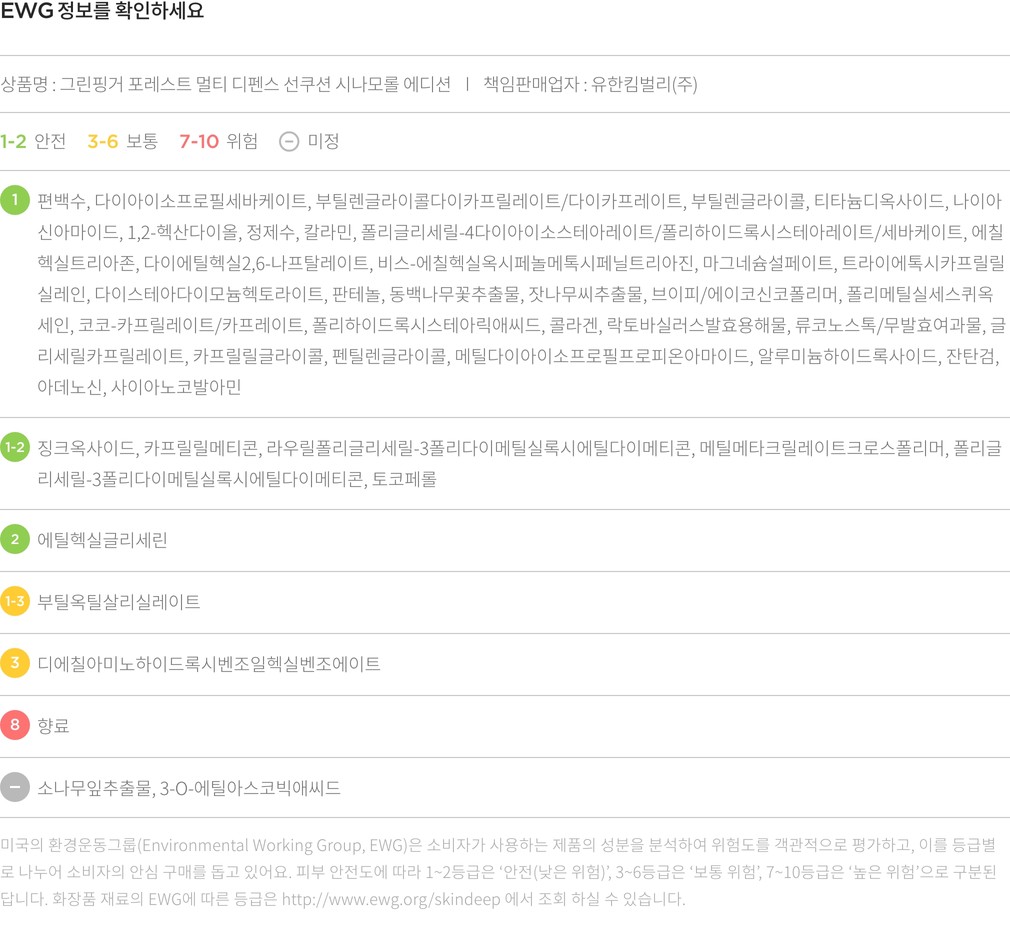Click the green grade 1 badge

[15, 201]
